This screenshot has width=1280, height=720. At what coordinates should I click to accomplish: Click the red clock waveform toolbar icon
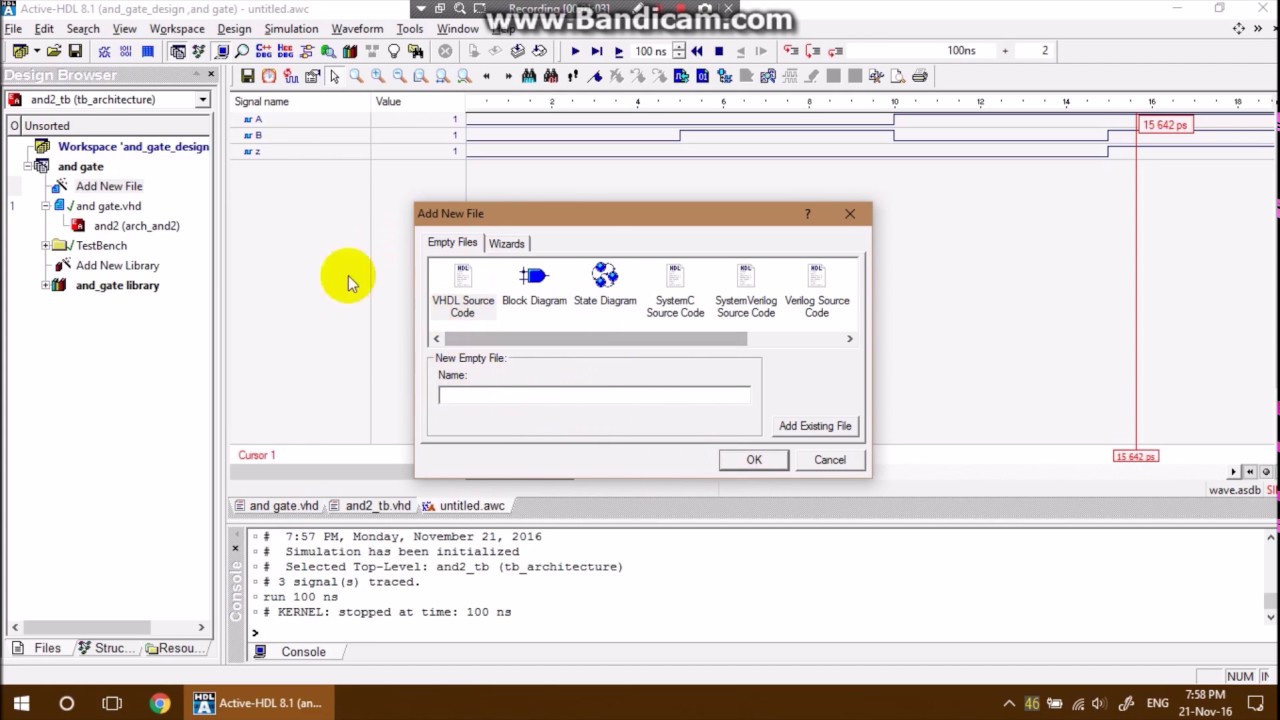coord(269,76)
